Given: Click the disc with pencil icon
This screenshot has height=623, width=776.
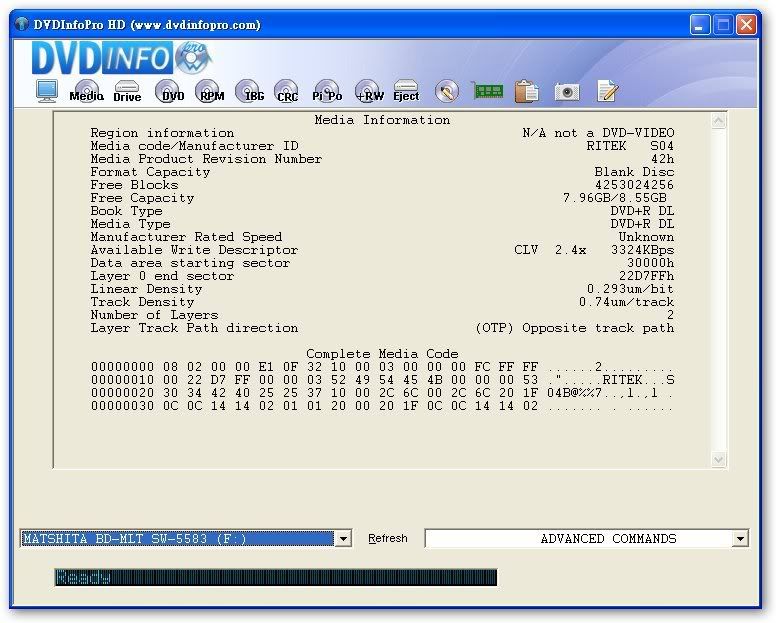Looking at the screenshot, I should coord(447,92).
